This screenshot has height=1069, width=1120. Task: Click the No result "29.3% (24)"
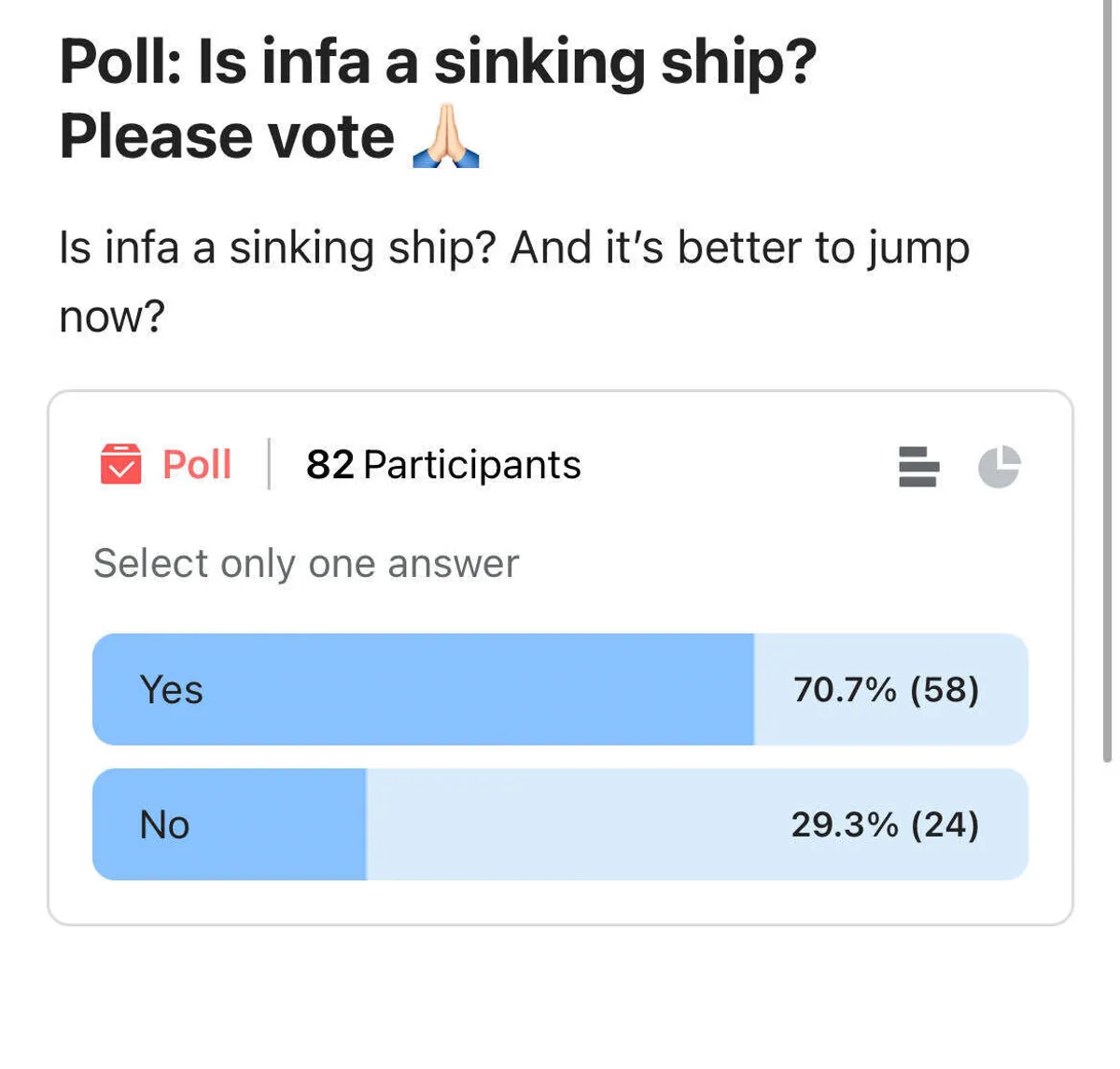pyautogui.click(x=885, y=824)
